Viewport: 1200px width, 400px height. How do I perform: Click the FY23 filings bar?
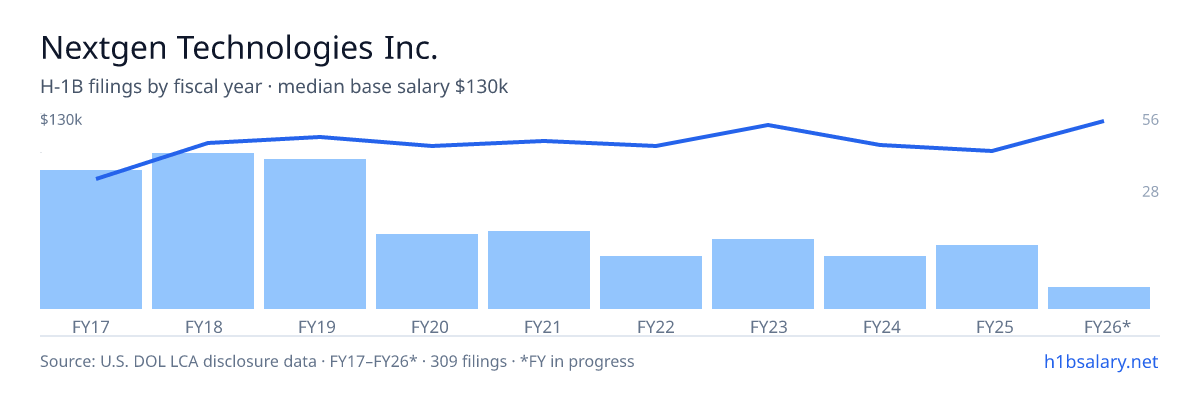[763, 274]
